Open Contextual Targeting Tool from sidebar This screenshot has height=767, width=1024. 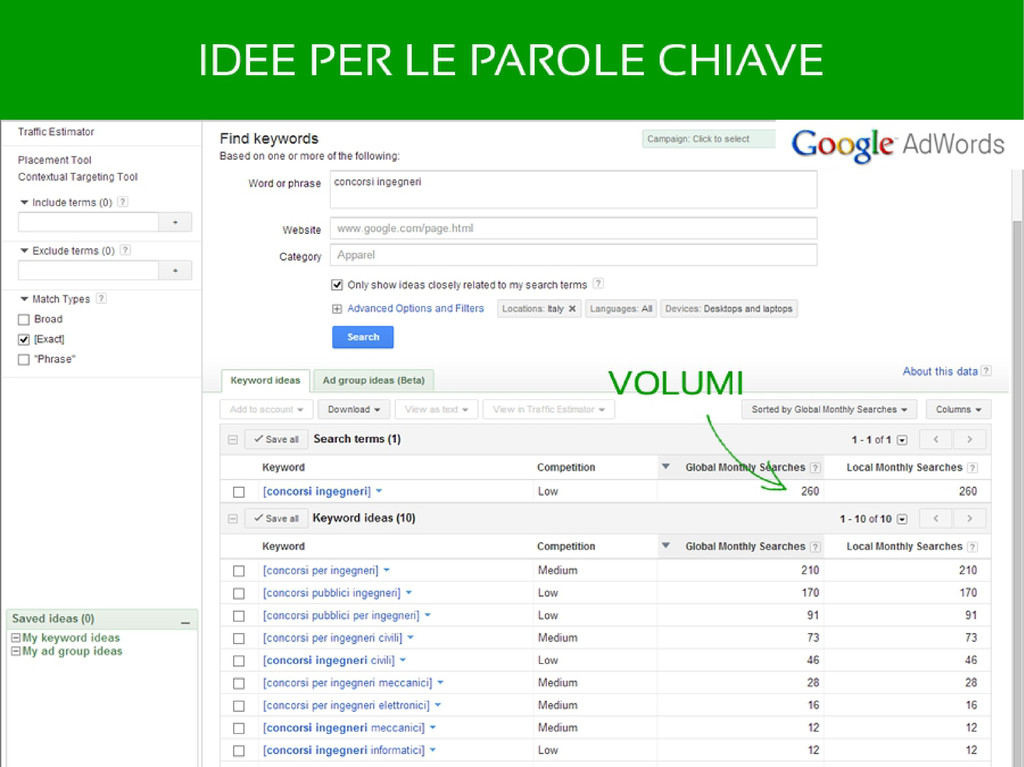[78, 177]
